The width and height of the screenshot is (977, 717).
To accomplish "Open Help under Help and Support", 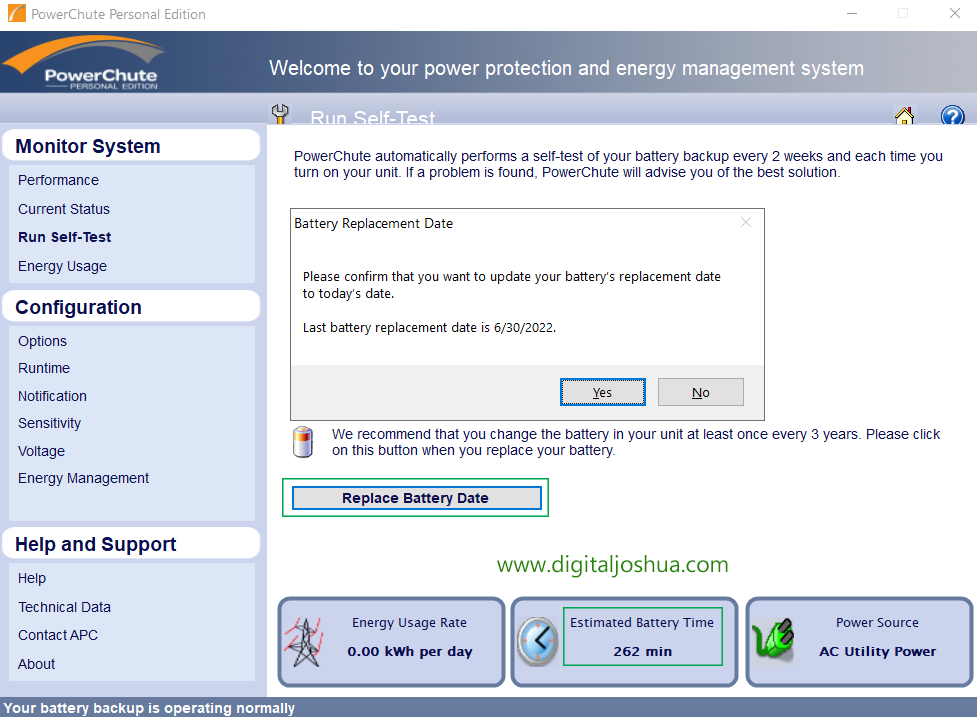I will (32, 578).
